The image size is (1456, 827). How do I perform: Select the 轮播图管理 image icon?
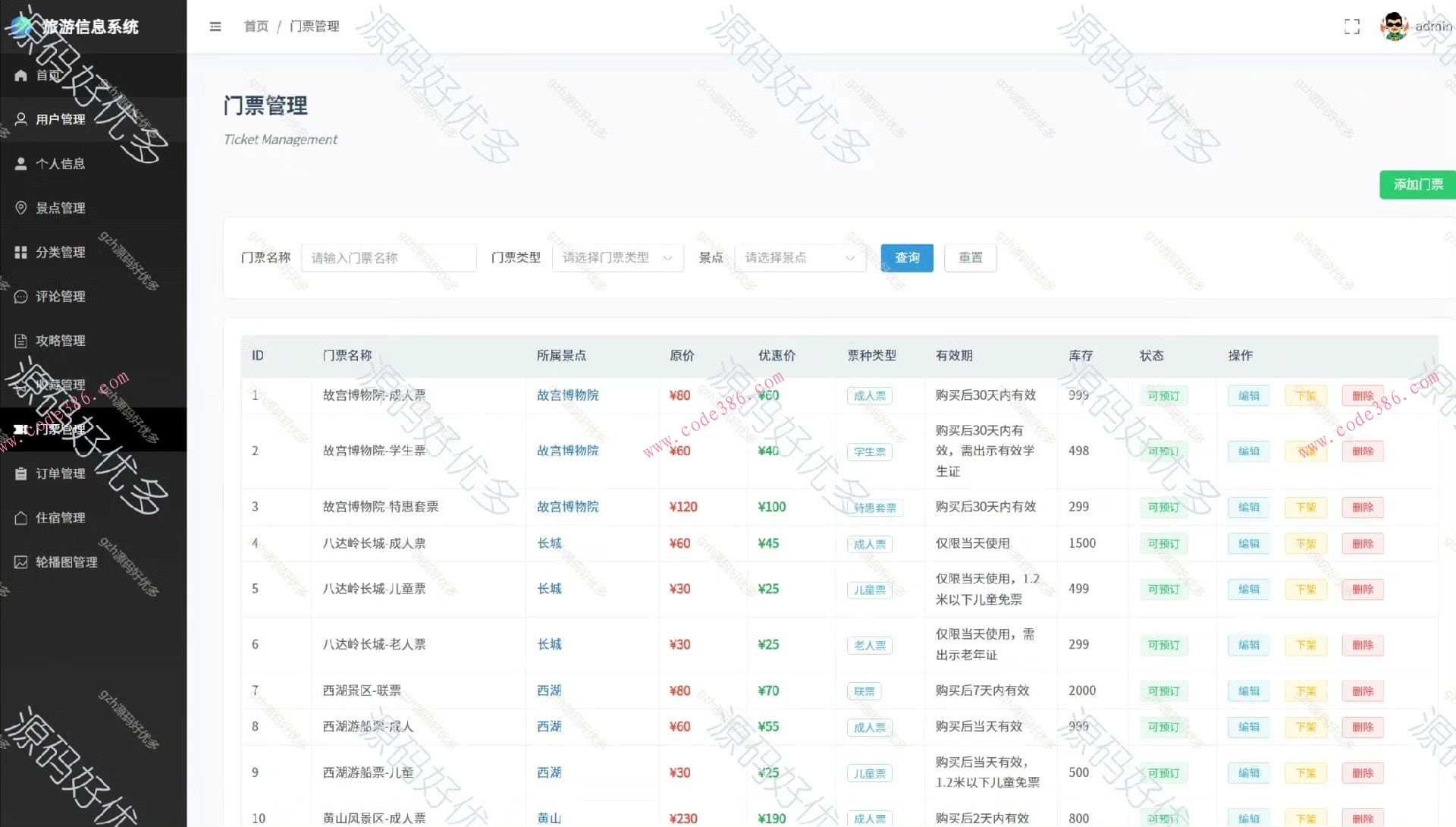(20, 561)
